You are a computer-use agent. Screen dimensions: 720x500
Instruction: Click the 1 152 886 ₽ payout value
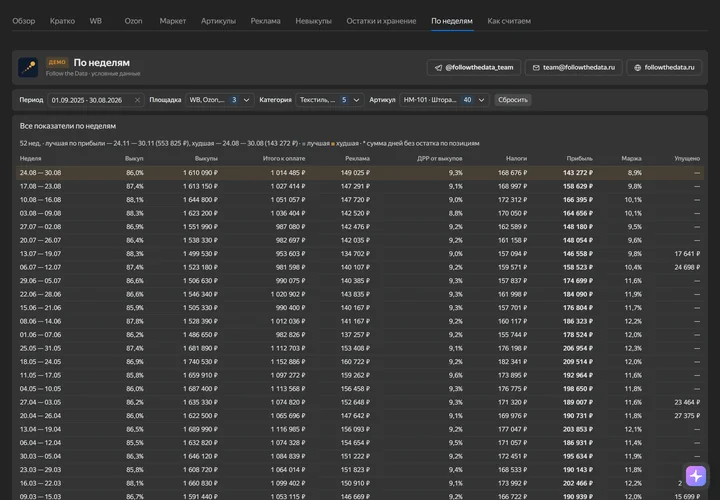[x=287, y=362]
